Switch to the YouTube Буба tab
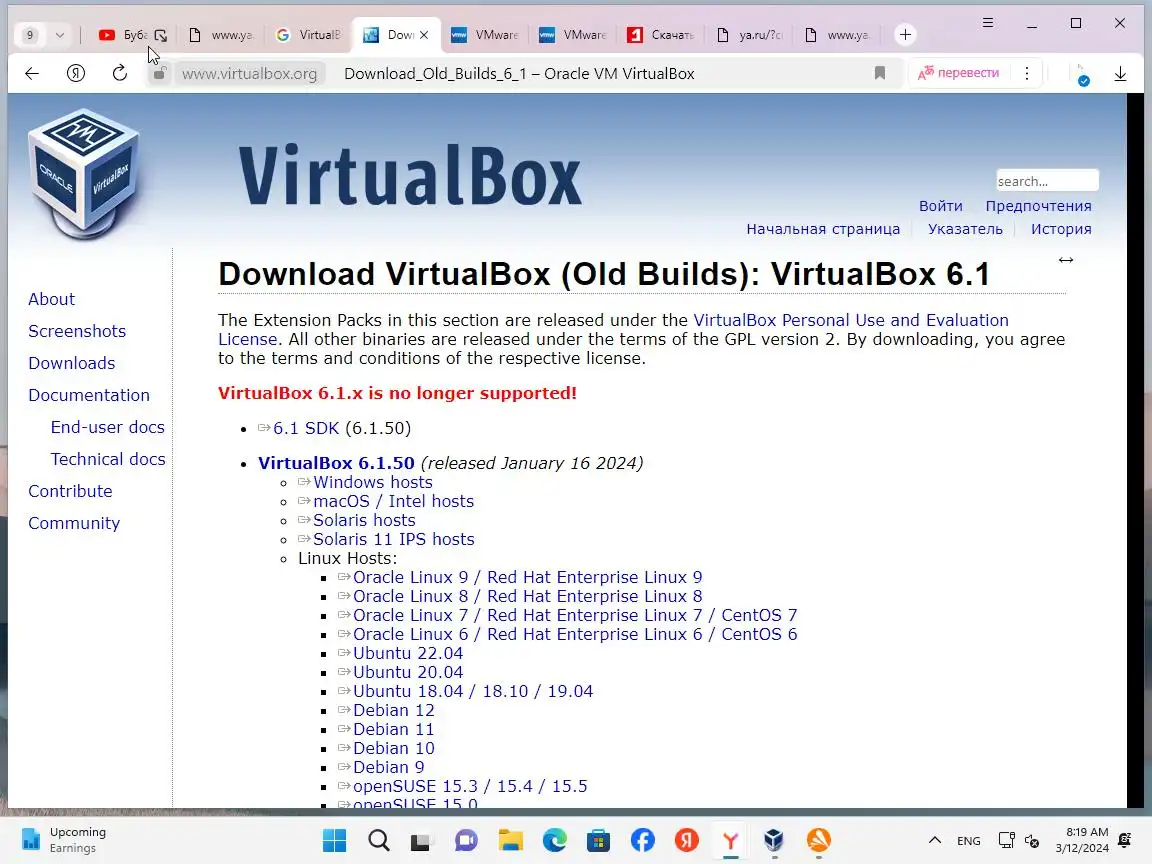Screen dimensions: 1152x864 [132, 35]
